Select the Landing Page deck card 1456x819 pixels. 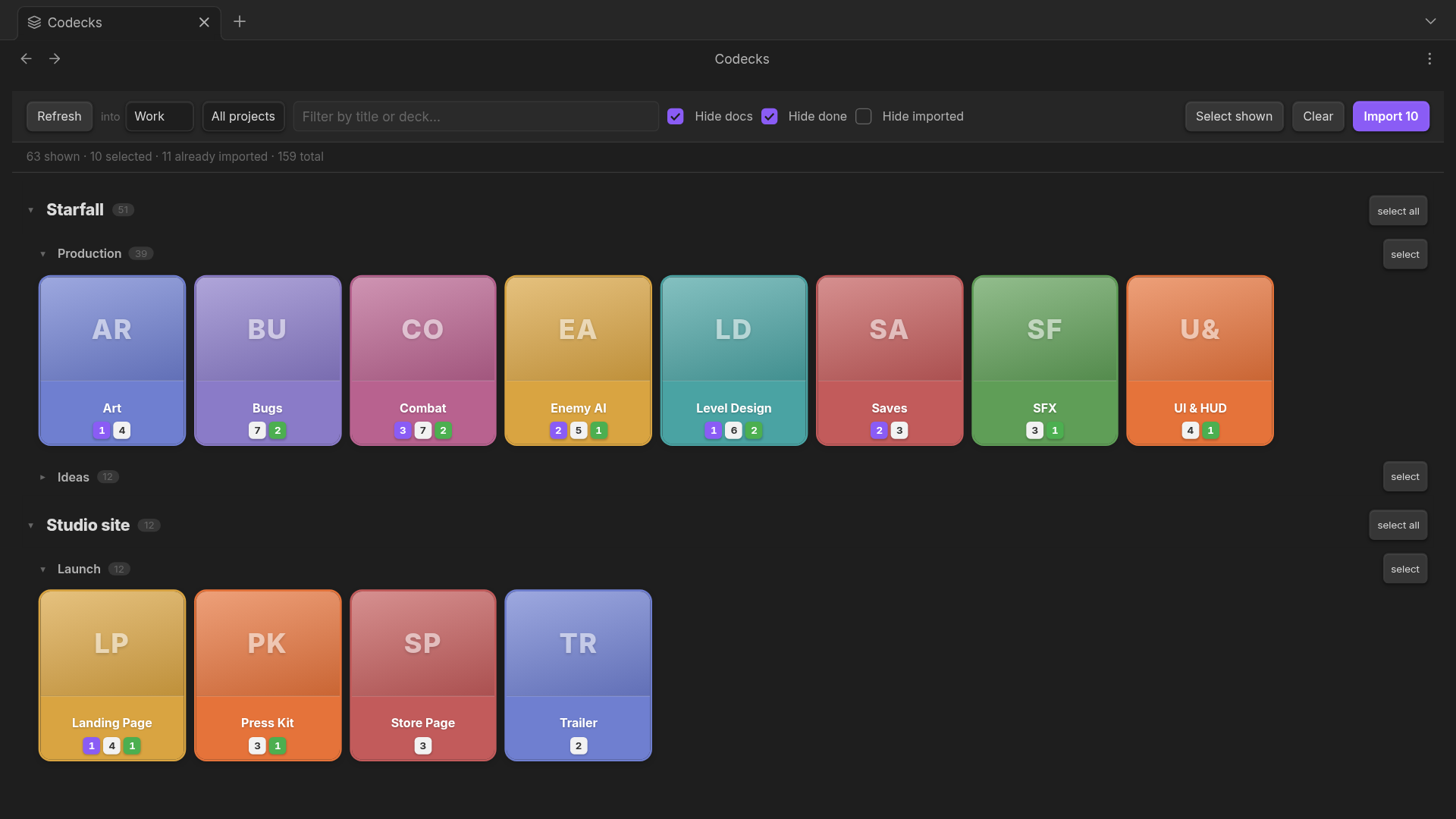point(112,675)
